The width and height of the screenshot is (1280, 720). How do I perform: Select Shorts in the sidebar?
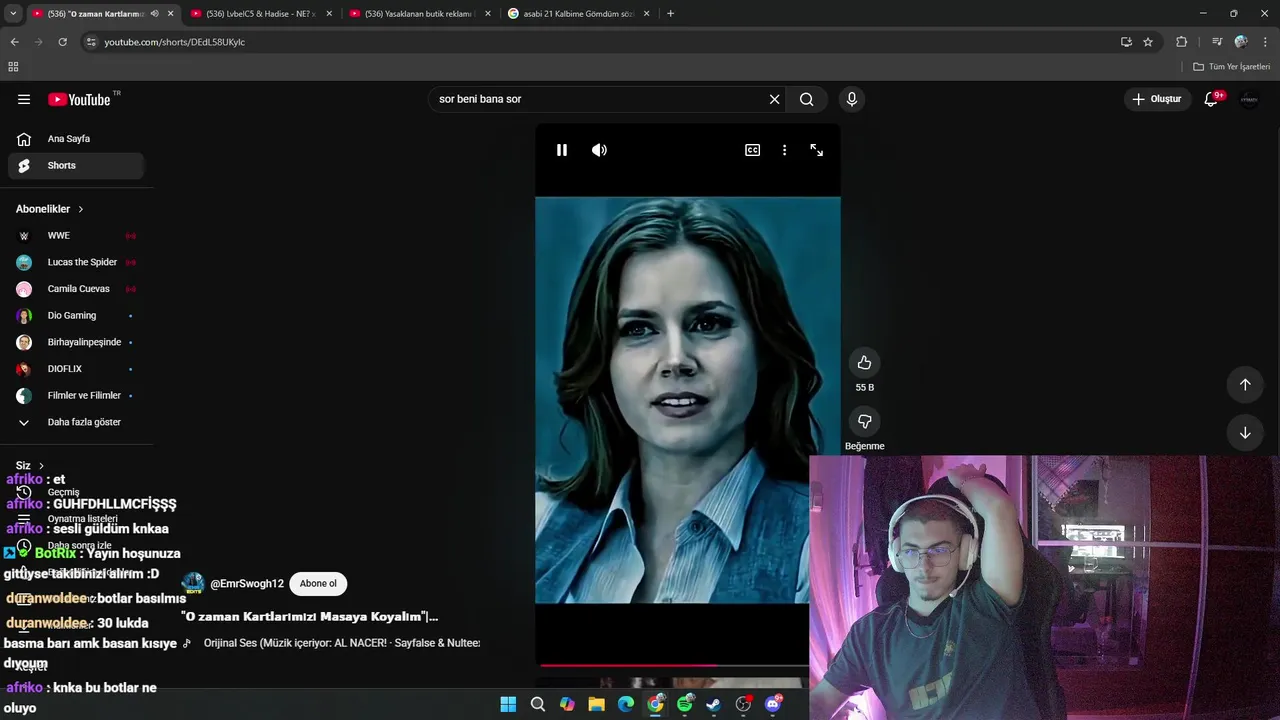point(75,165)
